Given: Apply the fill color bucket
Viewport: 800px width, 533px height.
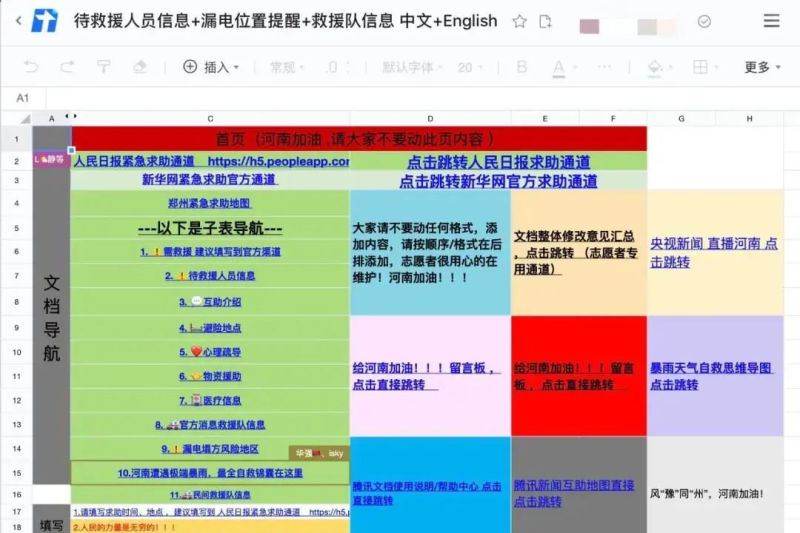Looking at the screenshot, I should pyautogui.click(x=655, y=68).
